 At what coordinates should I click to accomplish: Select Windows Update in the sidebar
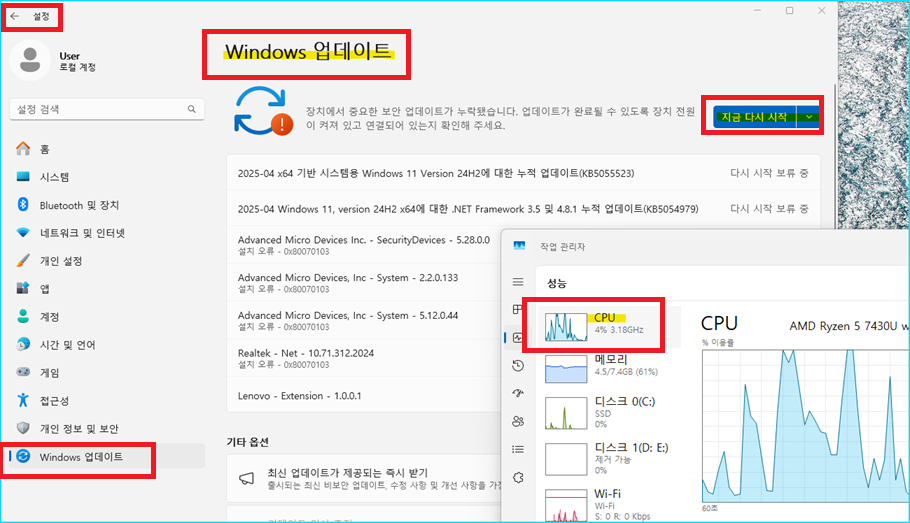(x=107, y=456)
